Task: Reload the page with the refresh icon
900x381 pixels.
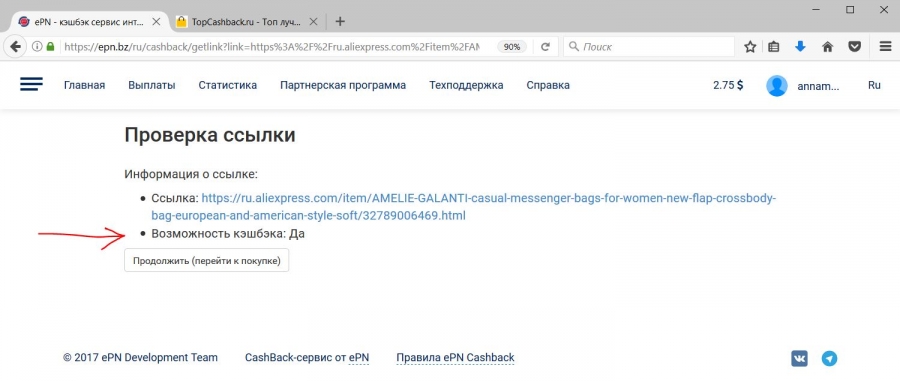Action: (545, 47)
